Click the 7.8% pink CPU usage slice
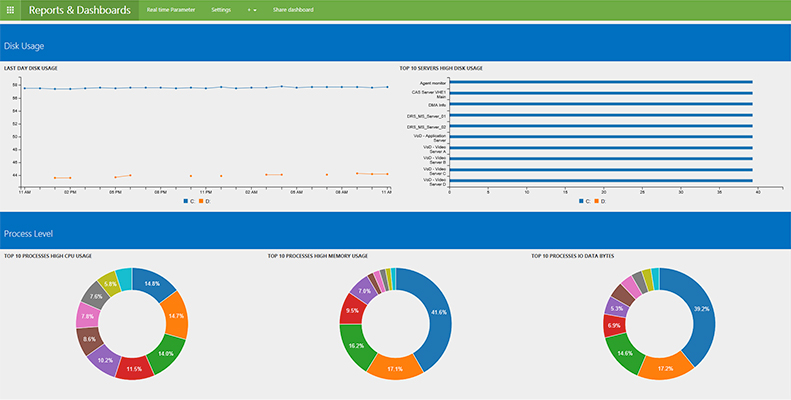 pos(86,316)
